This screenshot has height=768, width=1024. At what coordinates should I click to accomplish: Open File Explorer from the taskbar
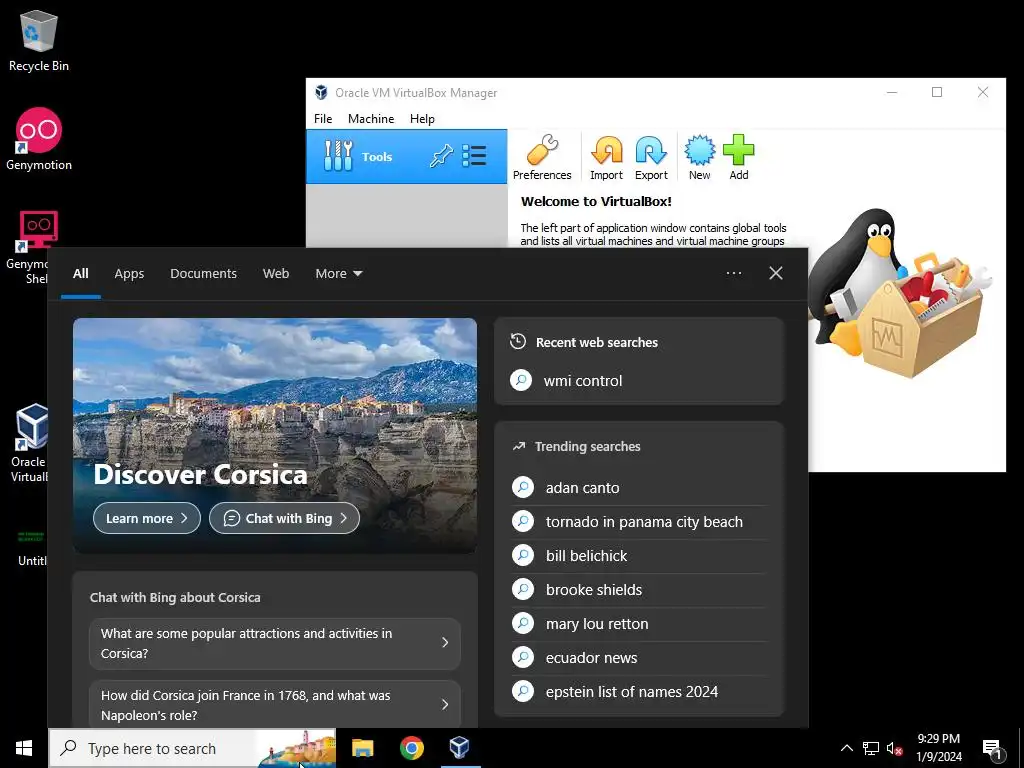[362, 748]
